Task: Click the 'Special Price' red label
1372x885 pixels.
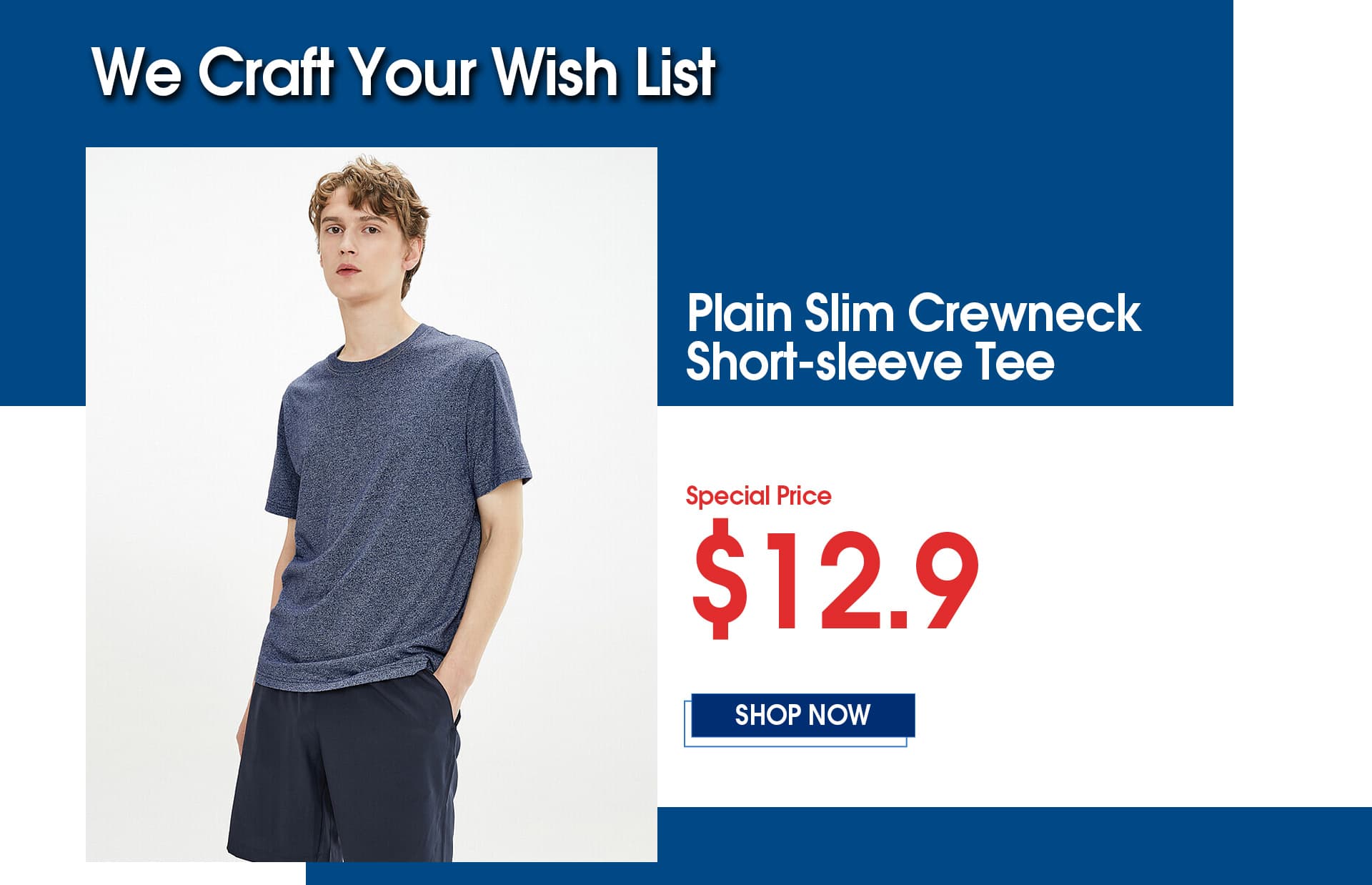Action: [x=758, y=495]
